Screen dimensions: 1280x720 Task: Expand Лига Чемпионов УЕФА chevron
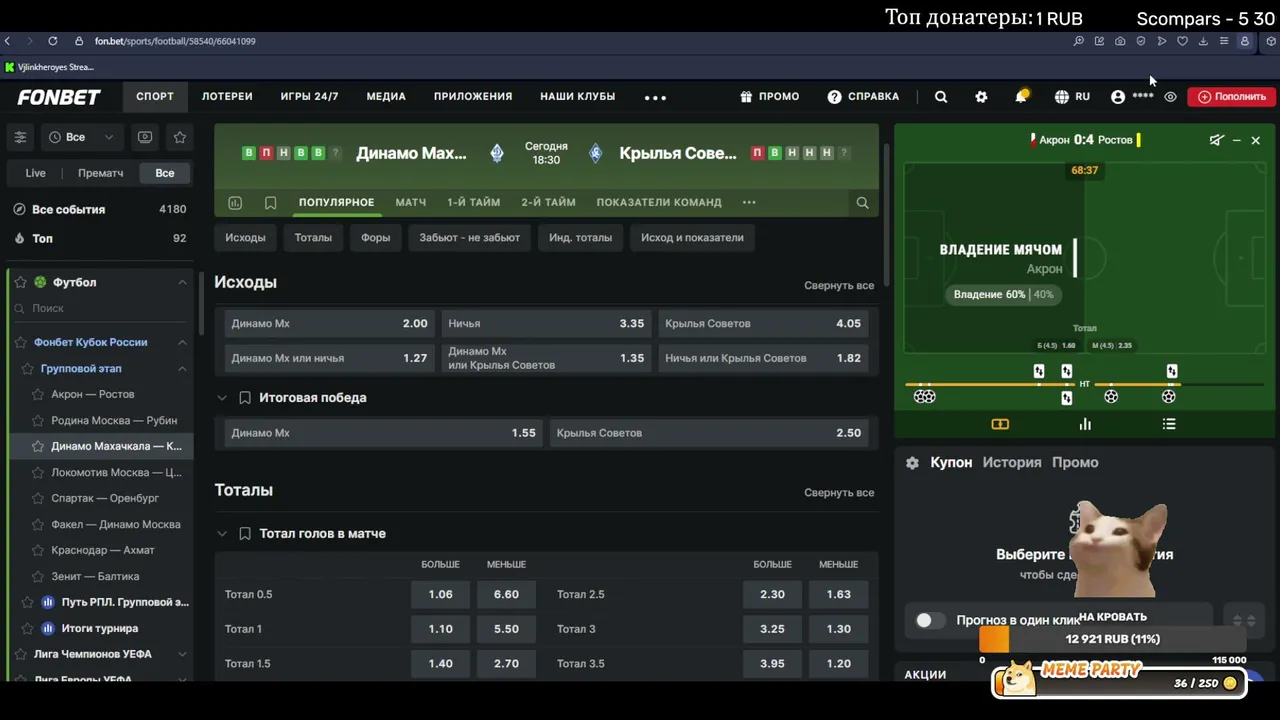pyautogui.click(x=182, y=654)
